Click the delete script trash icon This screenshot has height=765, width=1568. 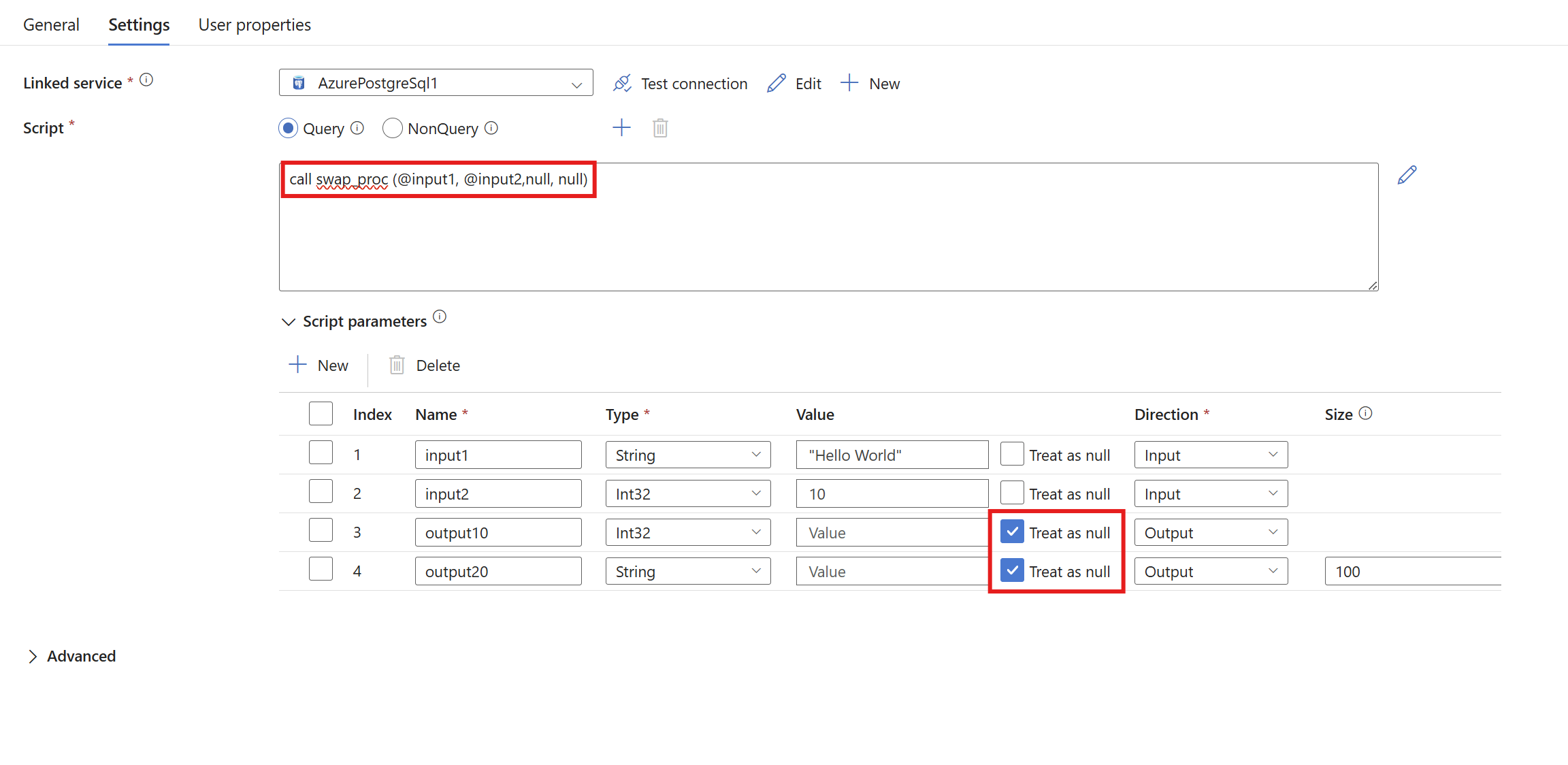660,128
